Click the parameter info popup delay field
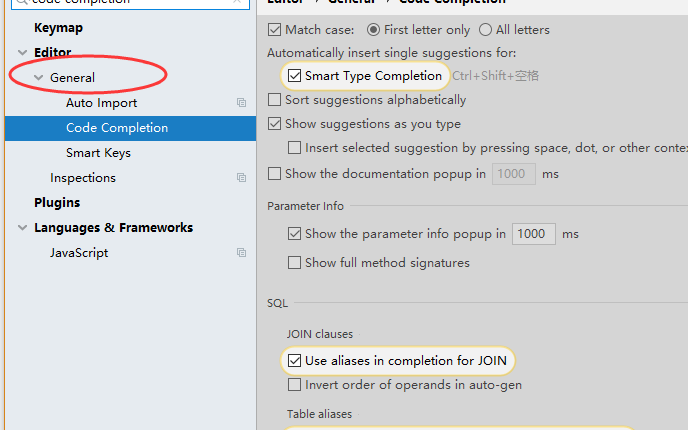Image resolution: width=688 pixels, height=430 pixels. (533, 234)
